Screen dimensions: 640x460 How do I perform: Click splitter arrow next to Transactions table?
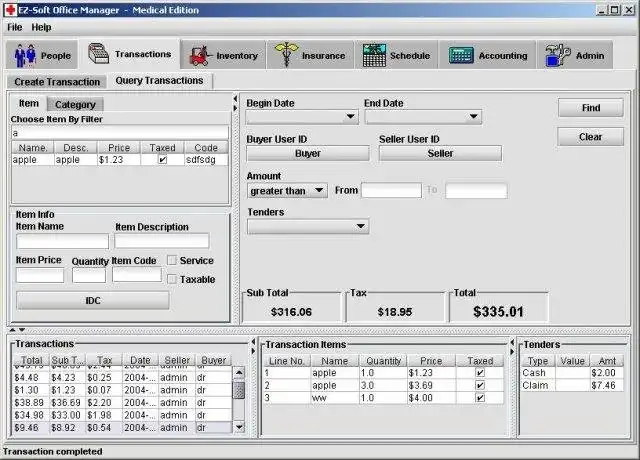point(253,341)
